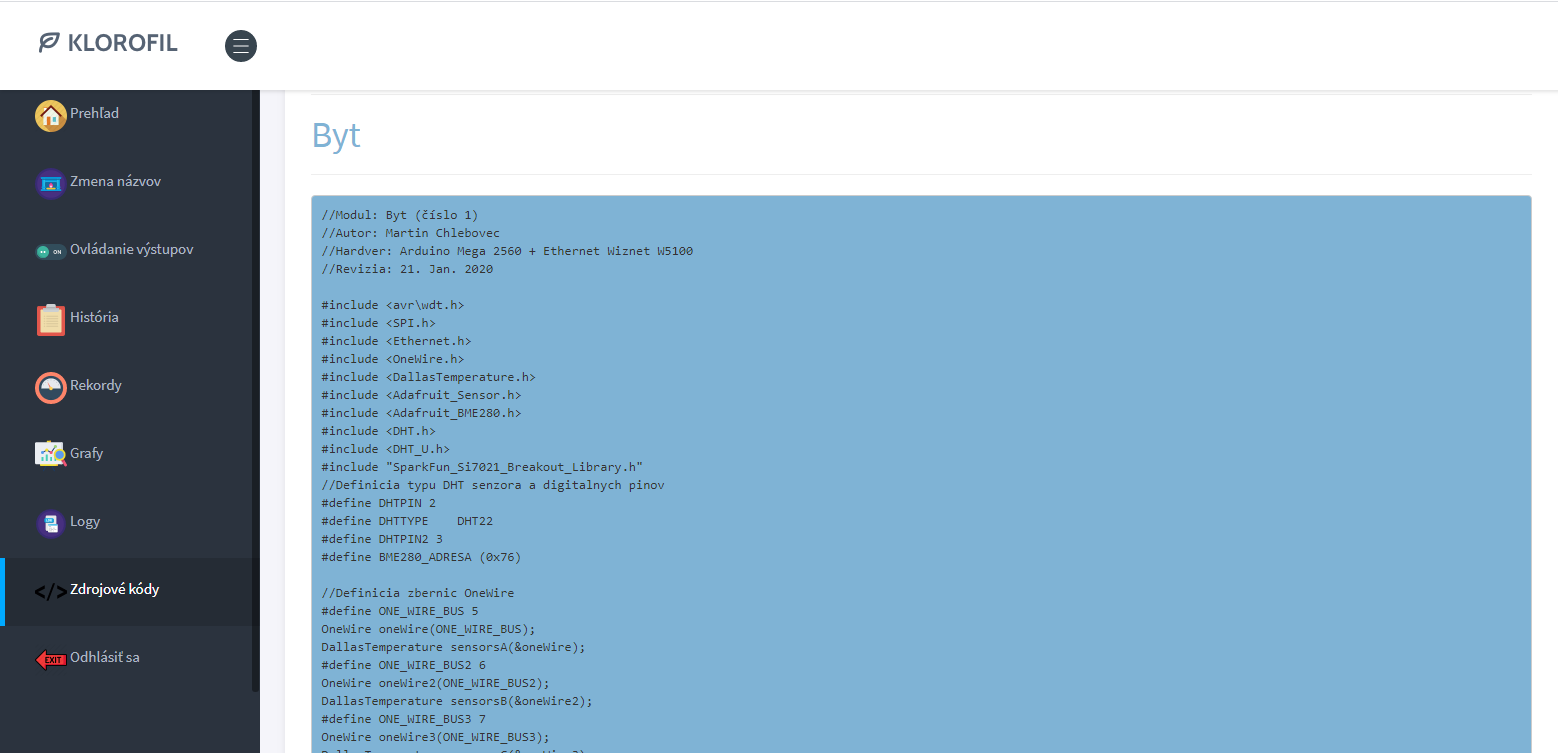
Task: Click '#define DHTTYPE DHT22' line
Action: tap(407, 521)
